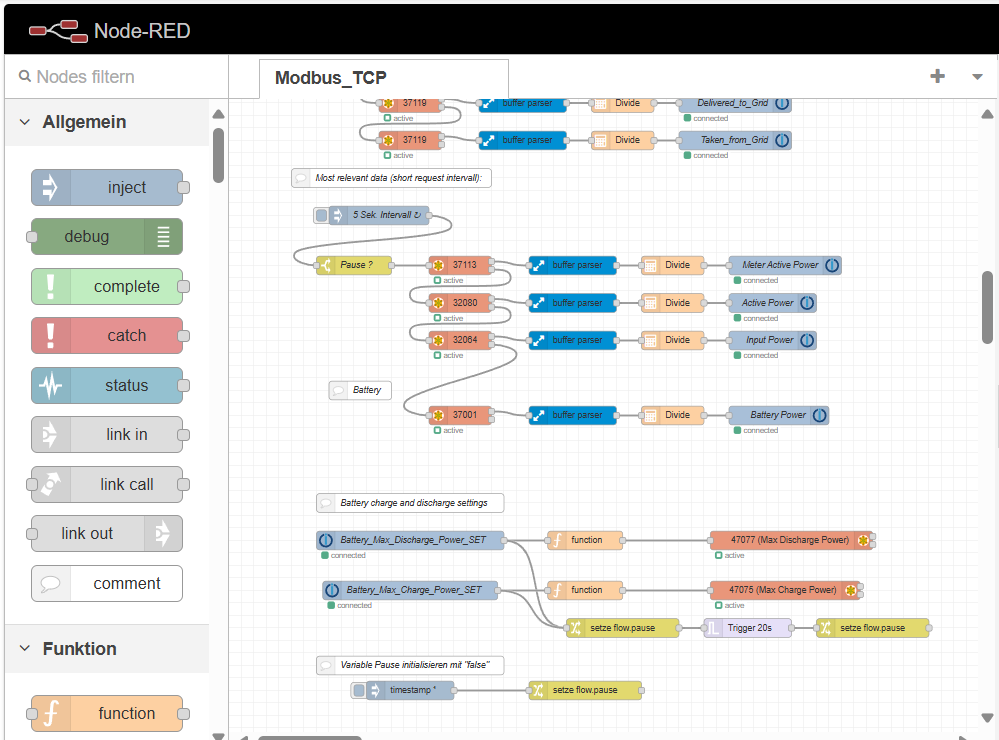The height and width of the screenshot is (740, 999).
Task: Open the flow tab list dropdown
Action: (x=977, y=76)
